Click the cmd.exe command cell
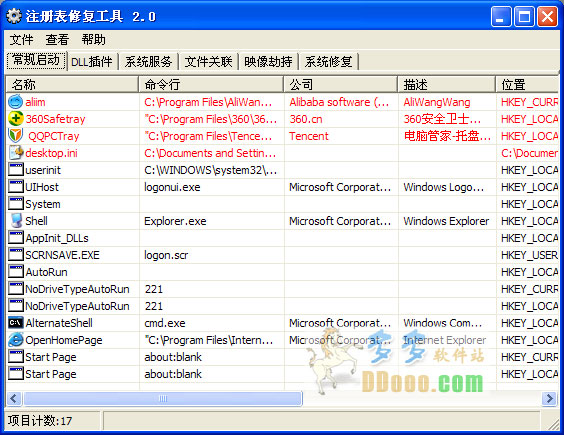Screen dimensions: 564x435 tap(165, 323)
